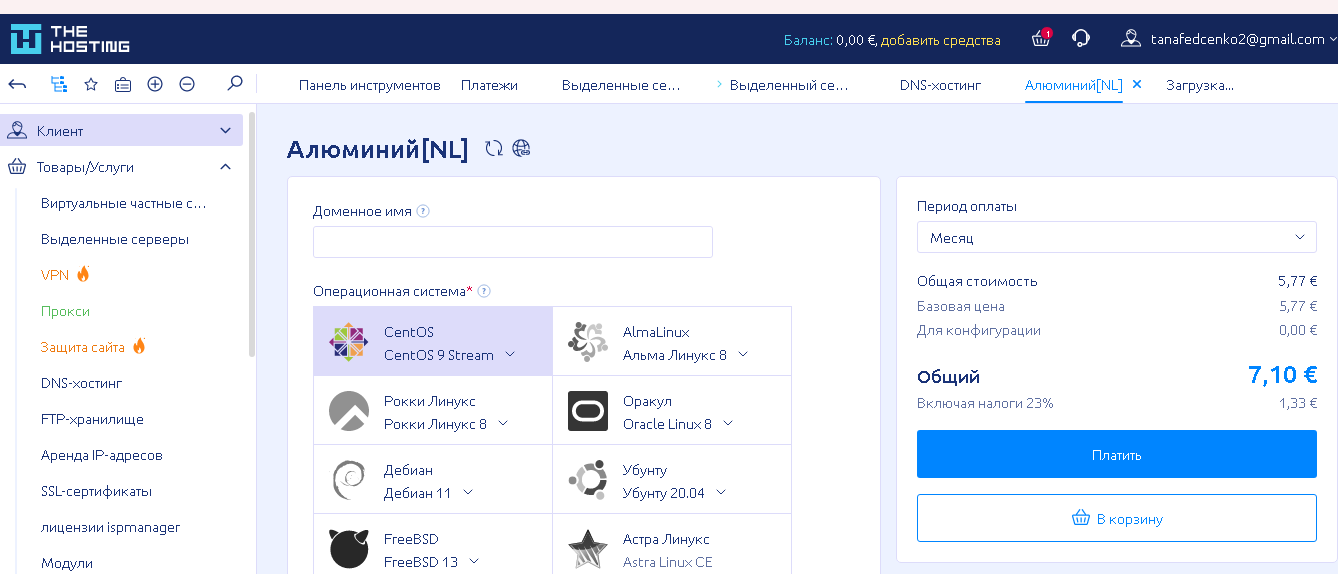Collapse the Товары/Услуги sidebar section
The height and width of the screenshot is (574, 1338).
(225, 167)
